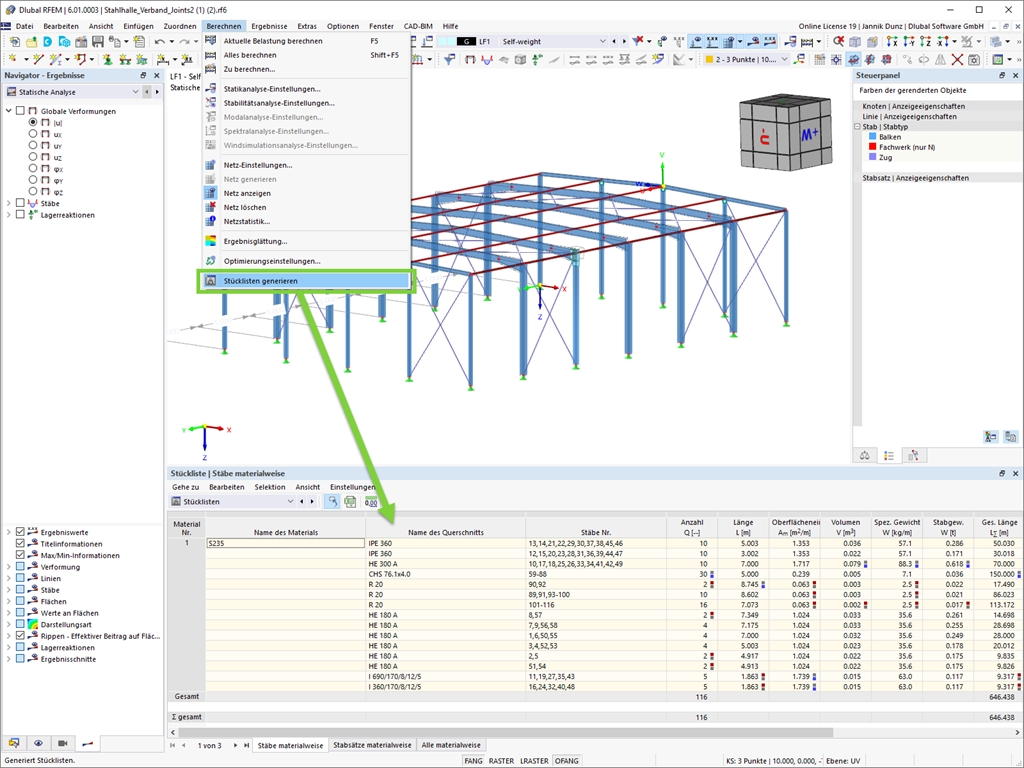Click the orientation cube in the viewport

786,133
